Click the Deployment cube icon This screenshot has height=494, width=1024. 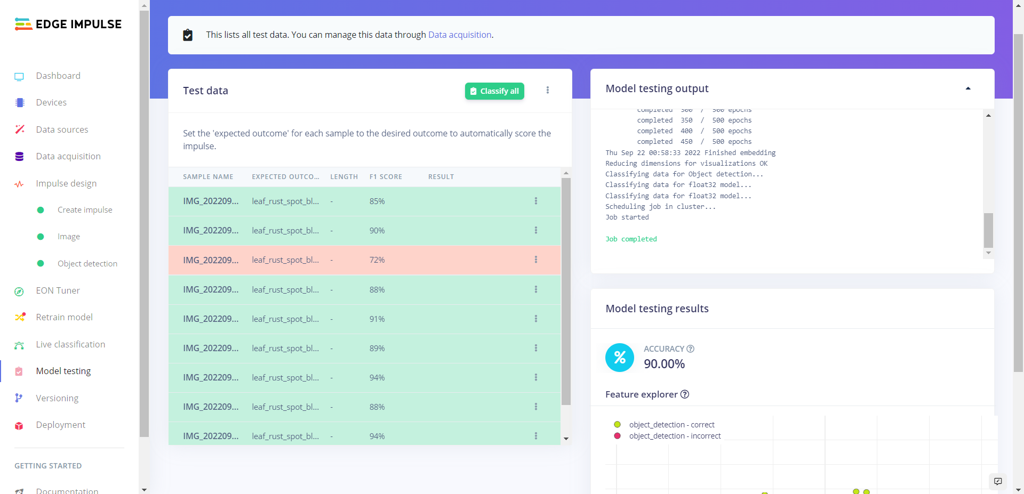[x=19, y=425]
